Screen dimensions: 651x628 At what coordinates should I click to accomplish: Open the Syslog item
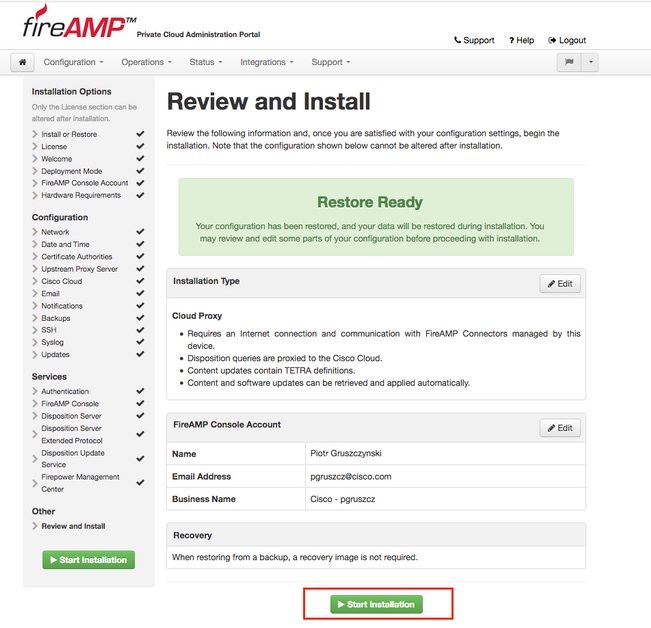pos(52,342)
